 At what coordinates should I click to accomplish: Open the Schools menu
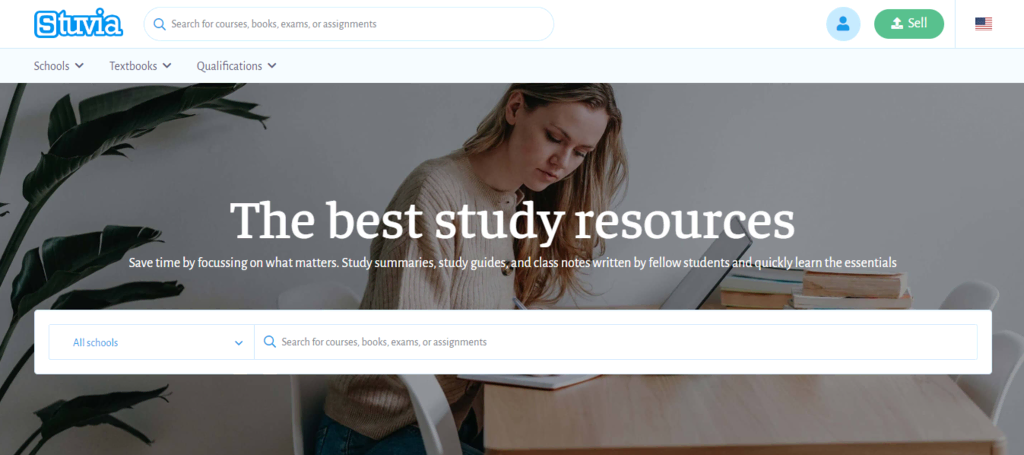(x=59, y=66)
